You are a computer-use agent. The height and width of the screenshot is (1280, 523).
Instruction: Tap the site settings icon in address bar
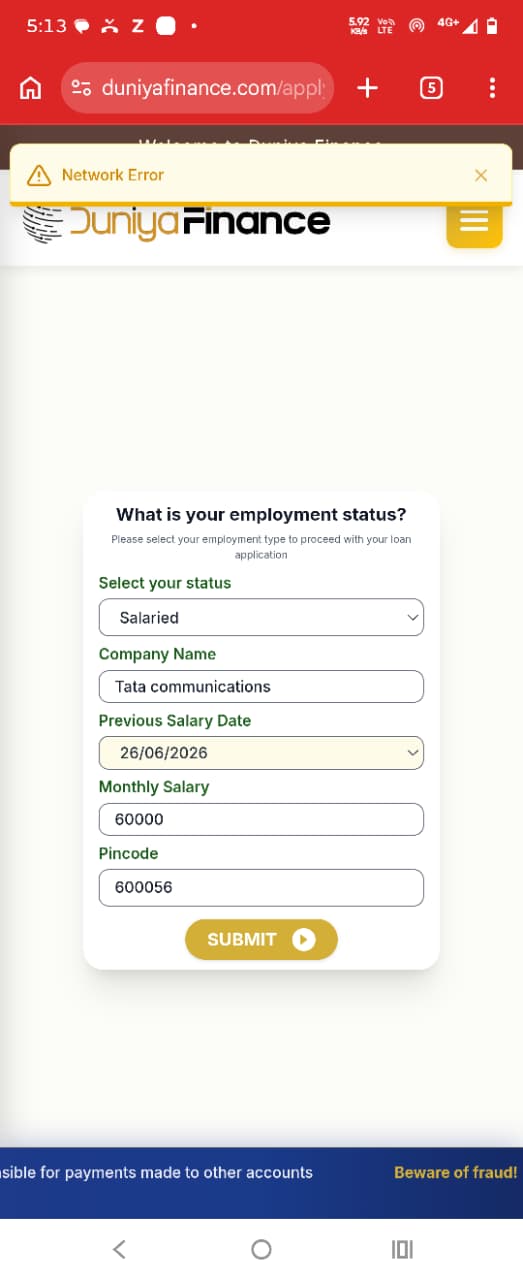pos(83,88)
